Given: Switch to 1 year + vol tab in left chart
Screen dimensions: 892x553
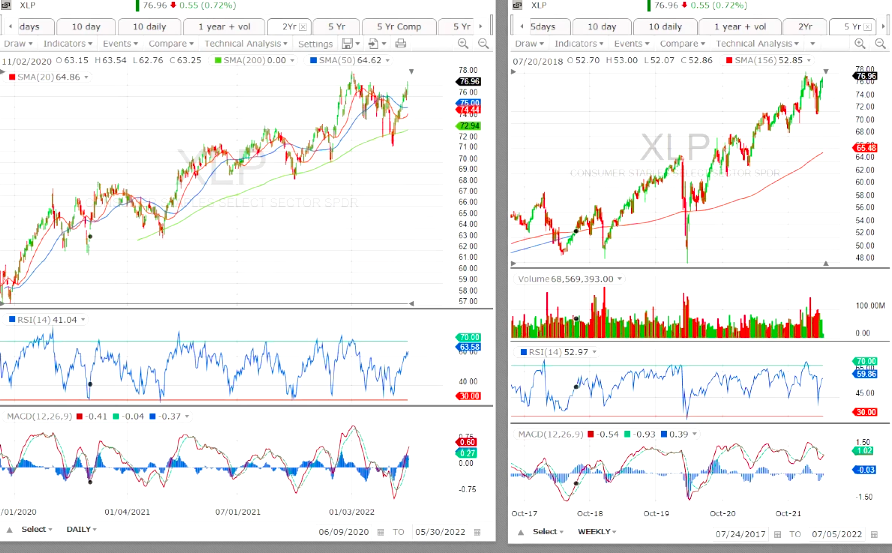Looking at the screenshot, I should pyautogui.click(x=224, y=27).
